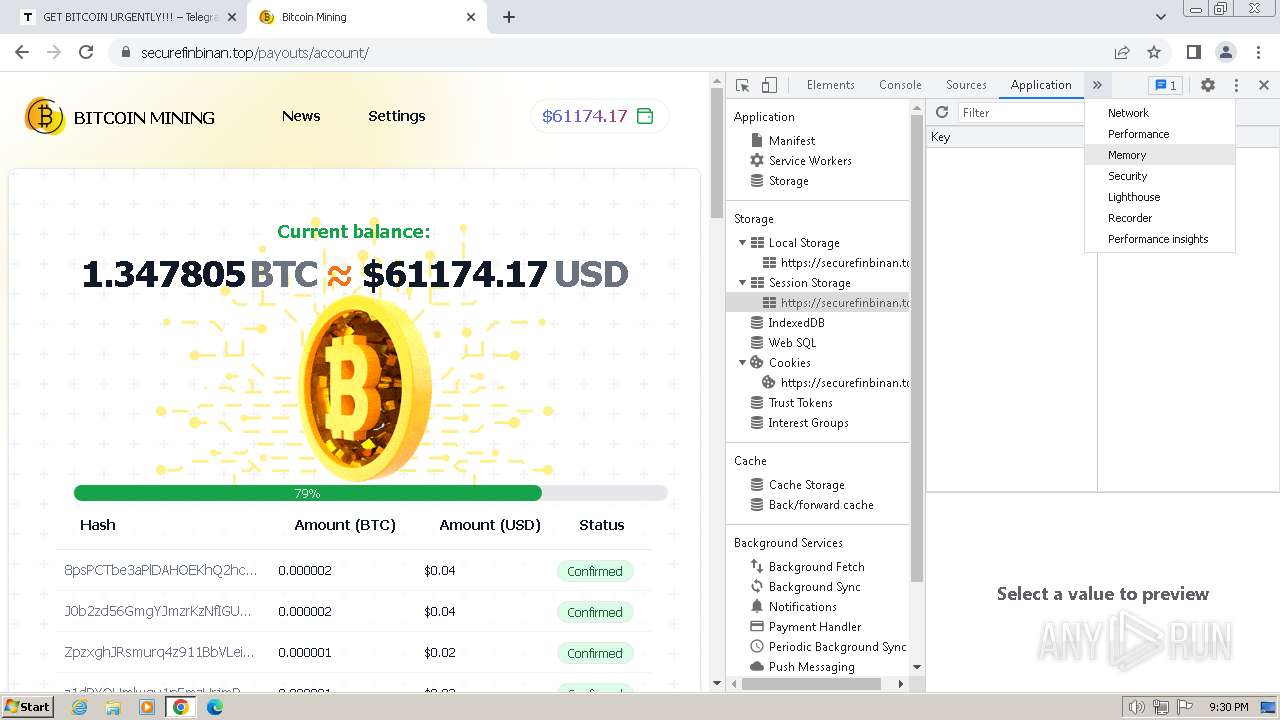Choose Recorder from overflow menu
Viewport: 1280px width, 720px height.
1160,218
